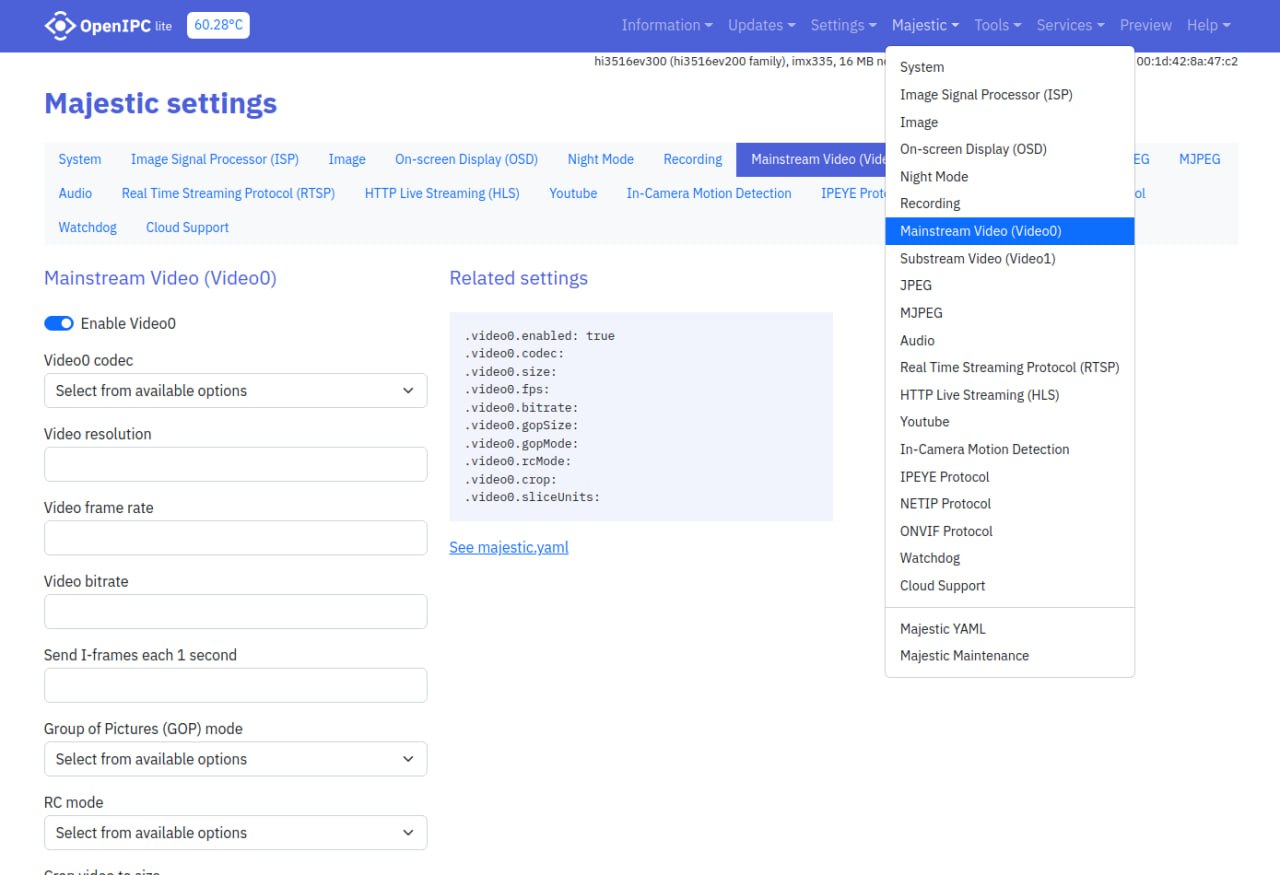Screen dimensions: 1280x875
Task: Focus the Video bitrate text field
Action: 235,611
